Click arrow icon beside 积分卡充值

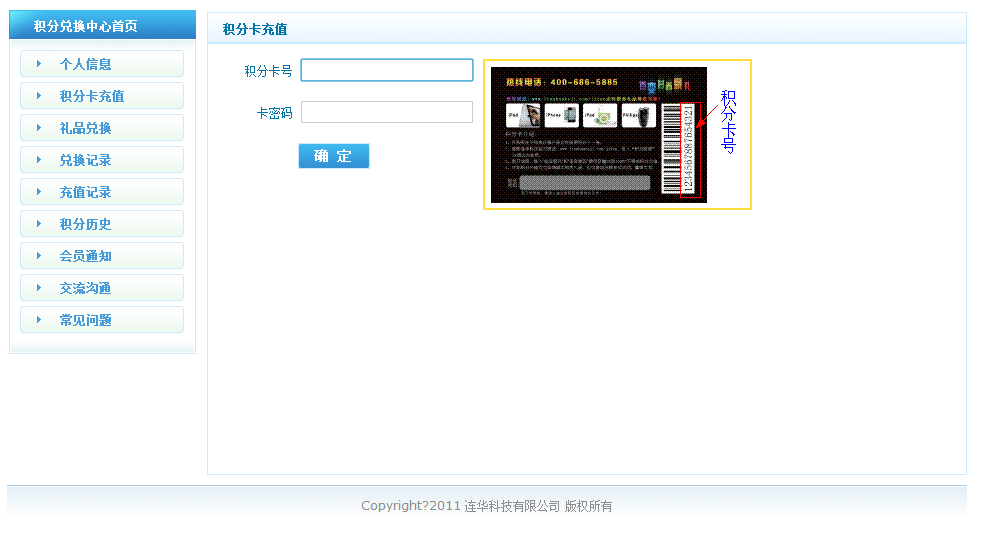39,95
